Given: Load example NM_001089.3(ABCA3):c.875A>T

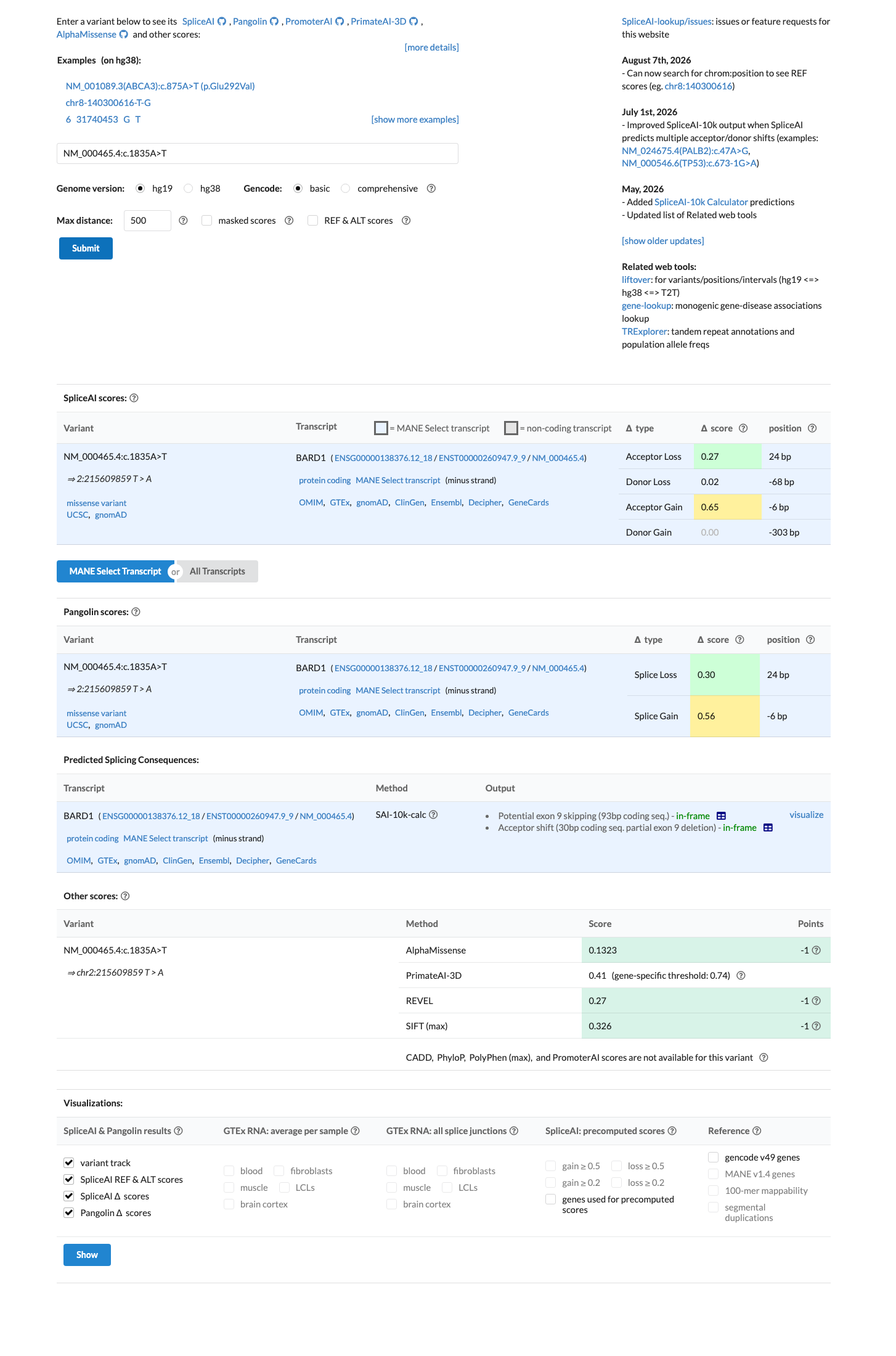Looking at the screenshot, I should click(160, 86).
